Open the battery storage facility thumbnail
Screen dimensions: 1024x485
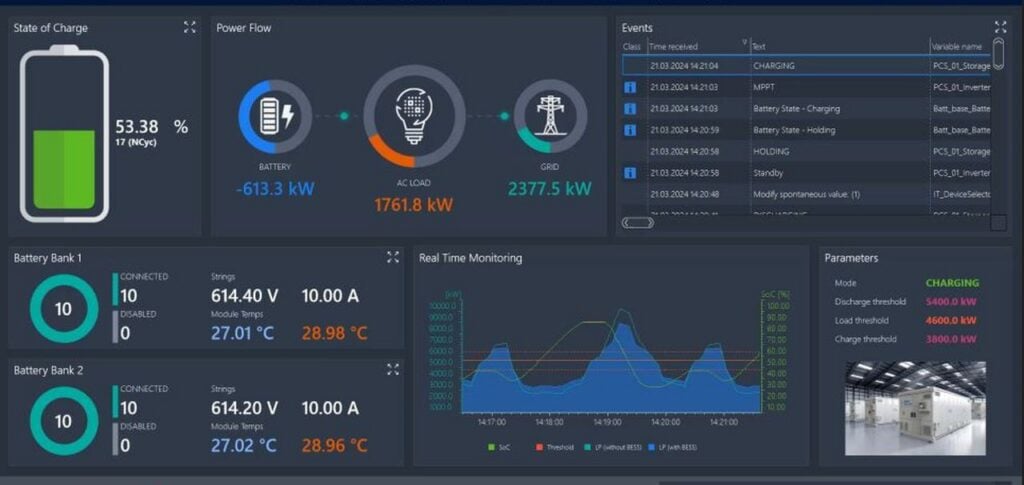coord(916,408)
